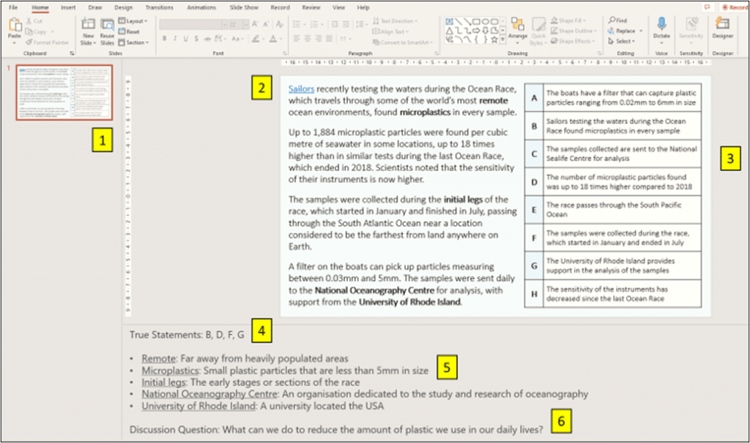Viewport: 750px width, 443px height.
Task: Expand the shapes gallery More arrow
Action: tap(503, 40)
